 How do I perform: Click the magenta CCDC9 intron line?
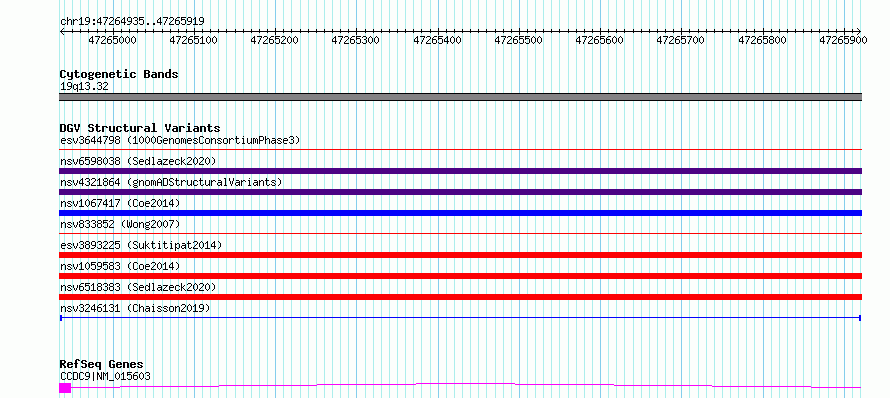(467, 385)
